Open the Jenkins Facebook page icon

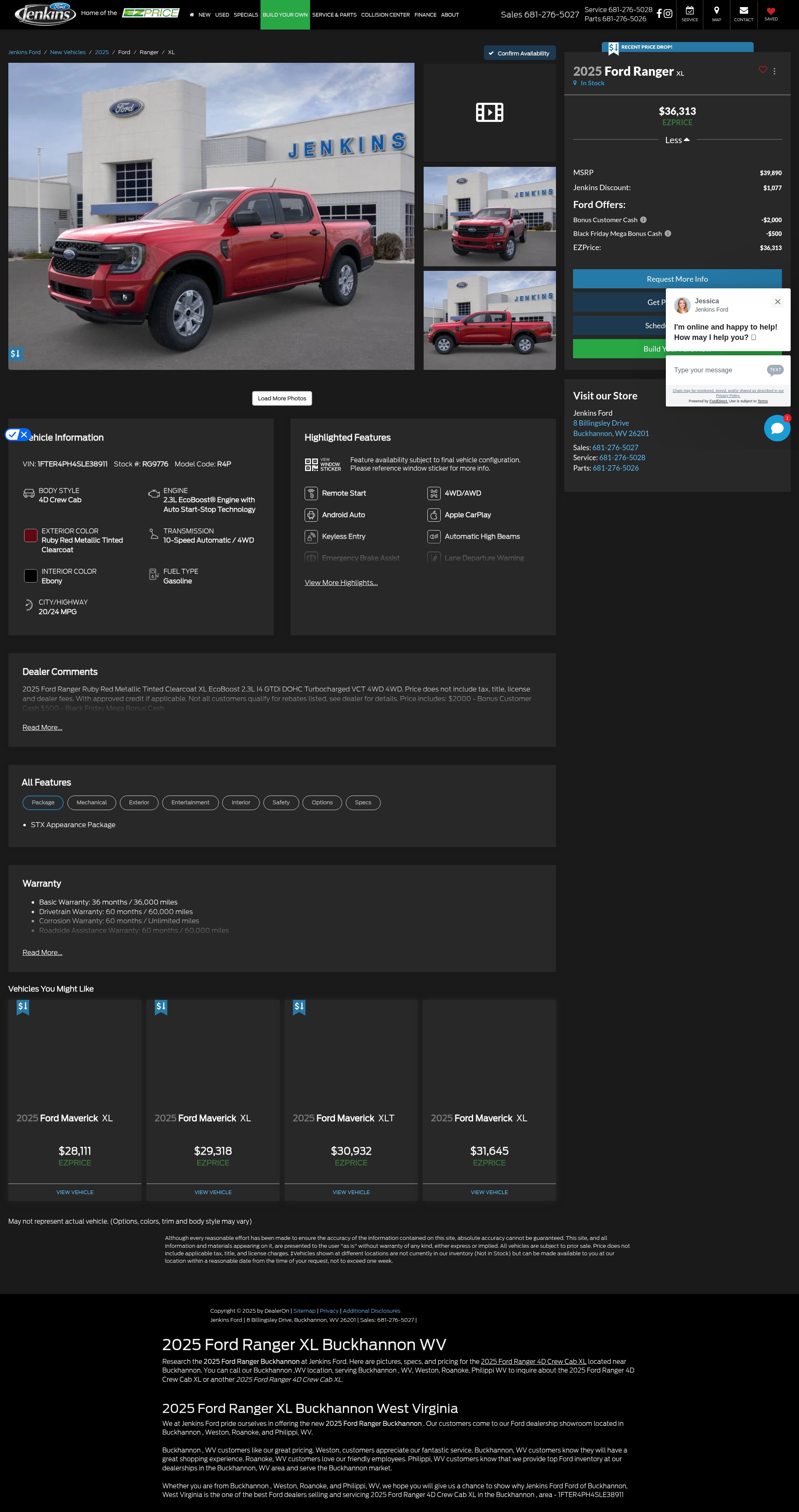[x=659, y=13]
